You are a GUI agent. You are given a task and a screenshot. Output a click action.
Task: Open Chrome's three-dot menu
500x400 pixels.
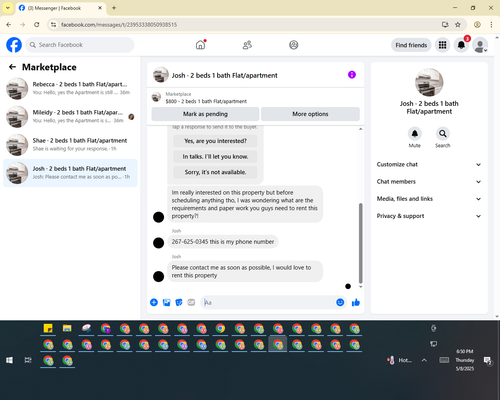pyautogui.click(x=491, y=24)
